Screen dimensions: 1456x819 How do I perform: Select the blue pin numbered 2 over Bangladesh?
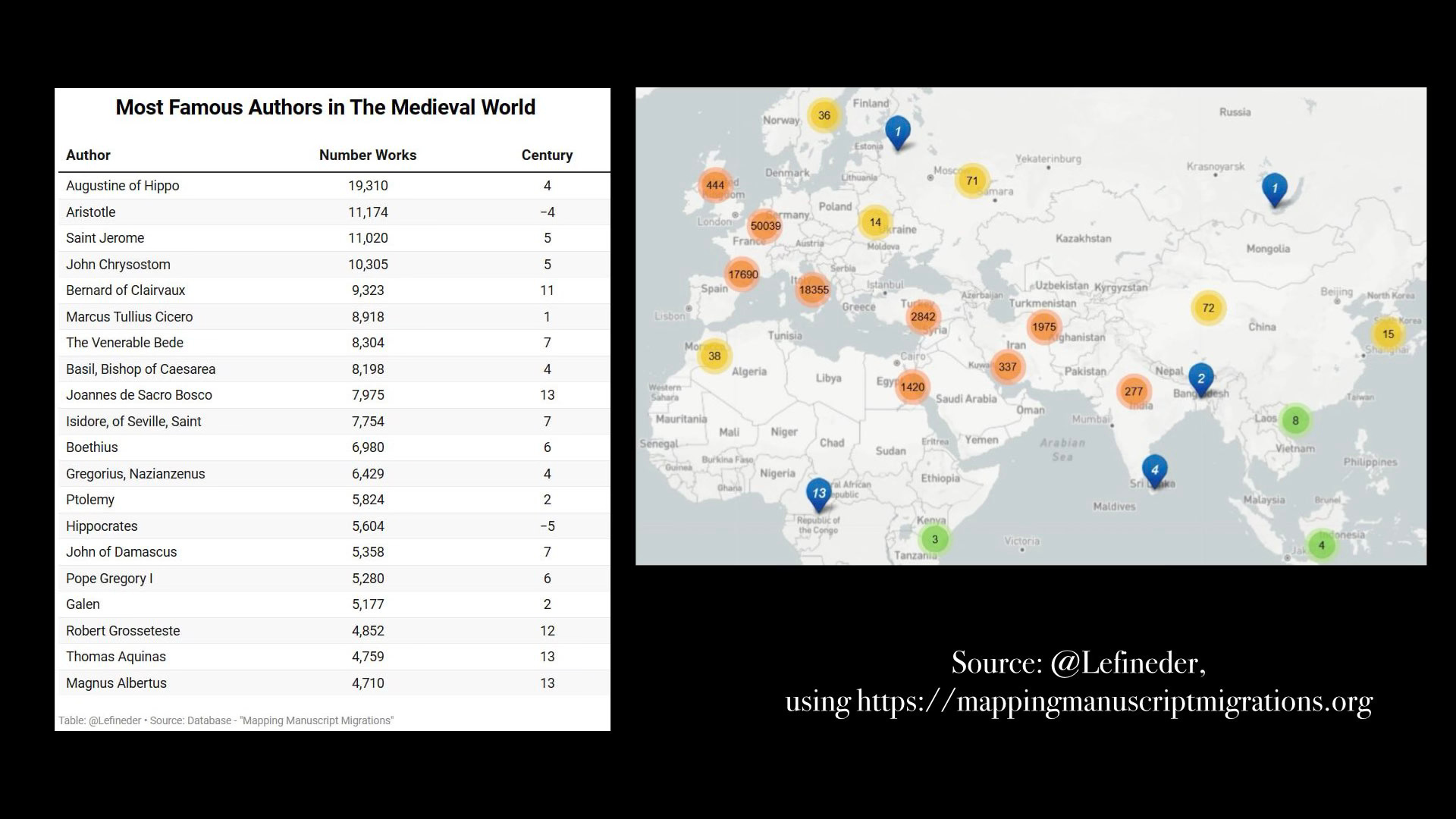coord(1200,380)
